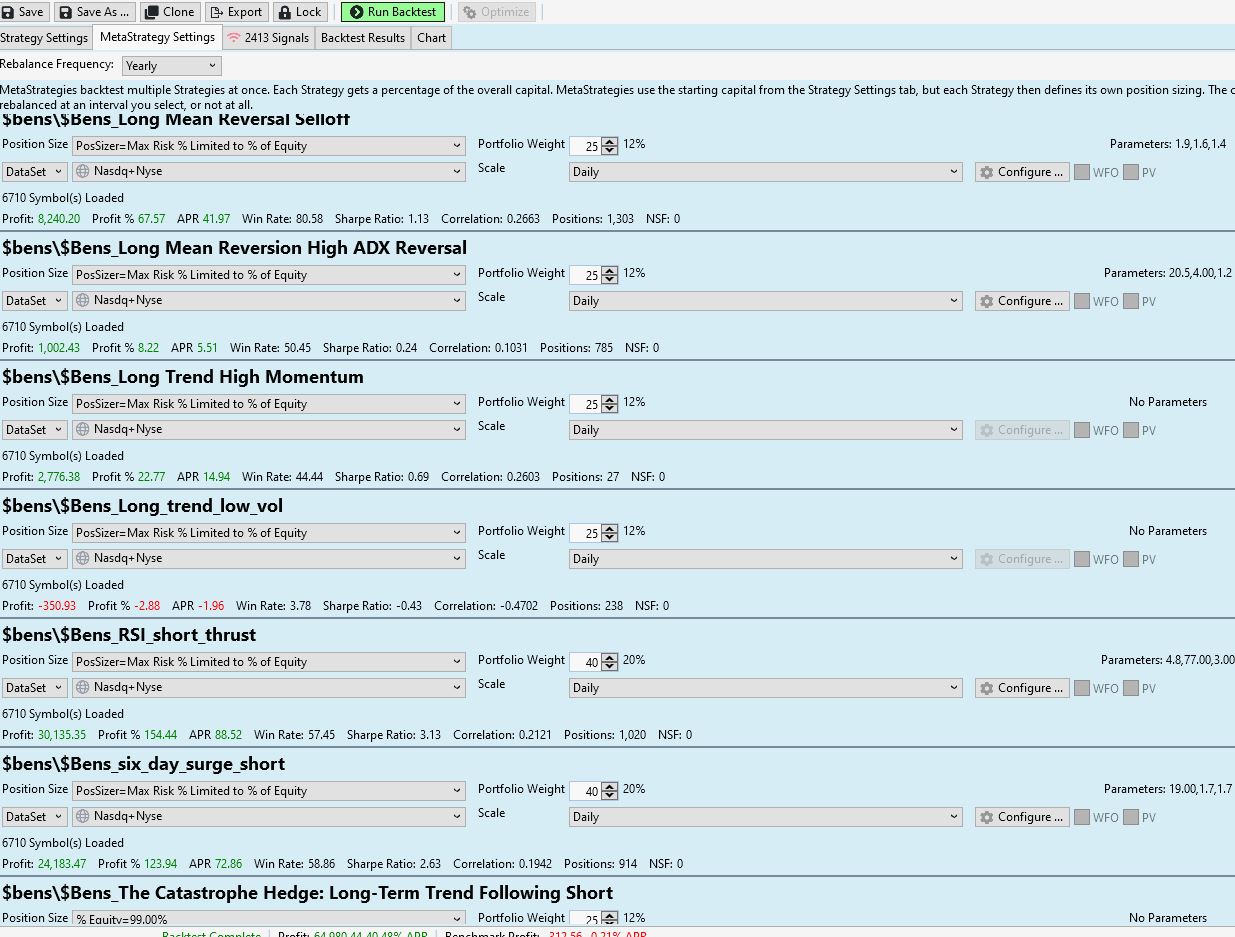Toggle PV checkbox for Long_trend_low_vol
Screen dimensions: 1235x937
click(1131, 559)
